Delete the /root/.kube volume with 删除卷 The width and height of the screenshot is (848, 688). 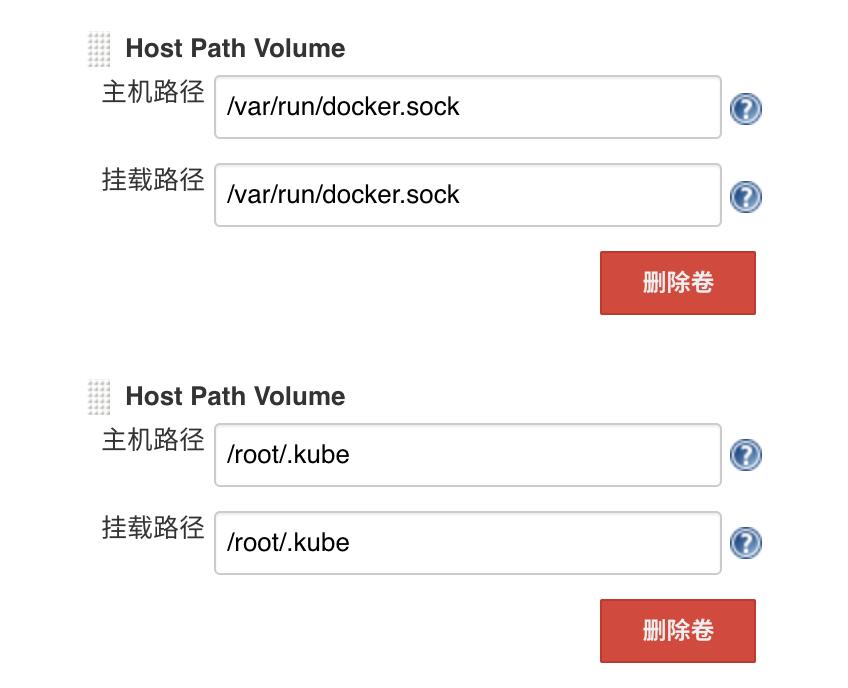point(678,631)
